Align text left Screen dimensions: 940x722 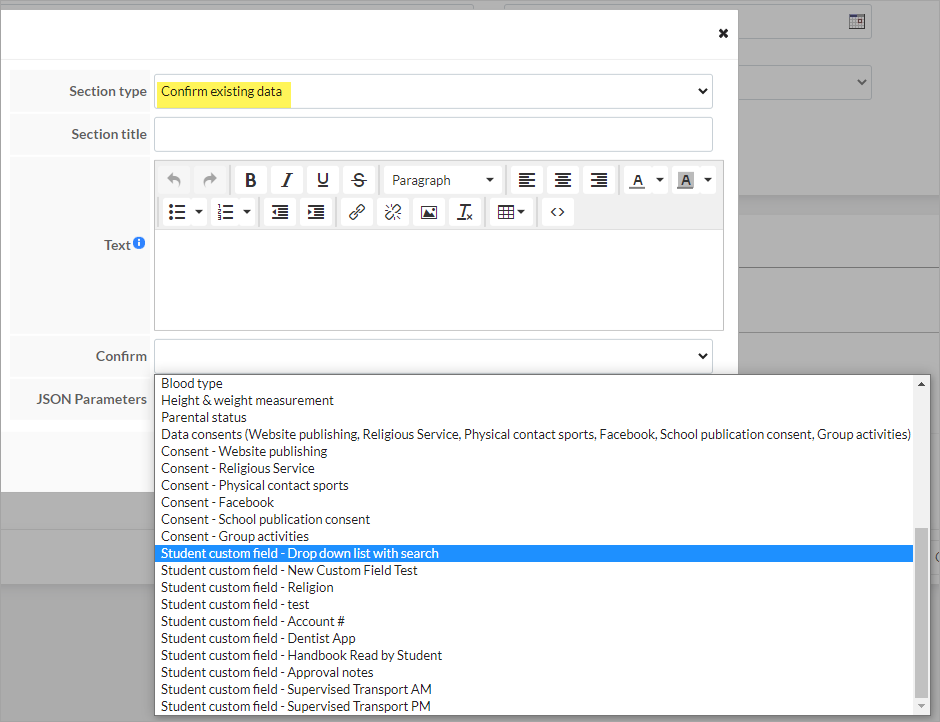pos(527,180)
